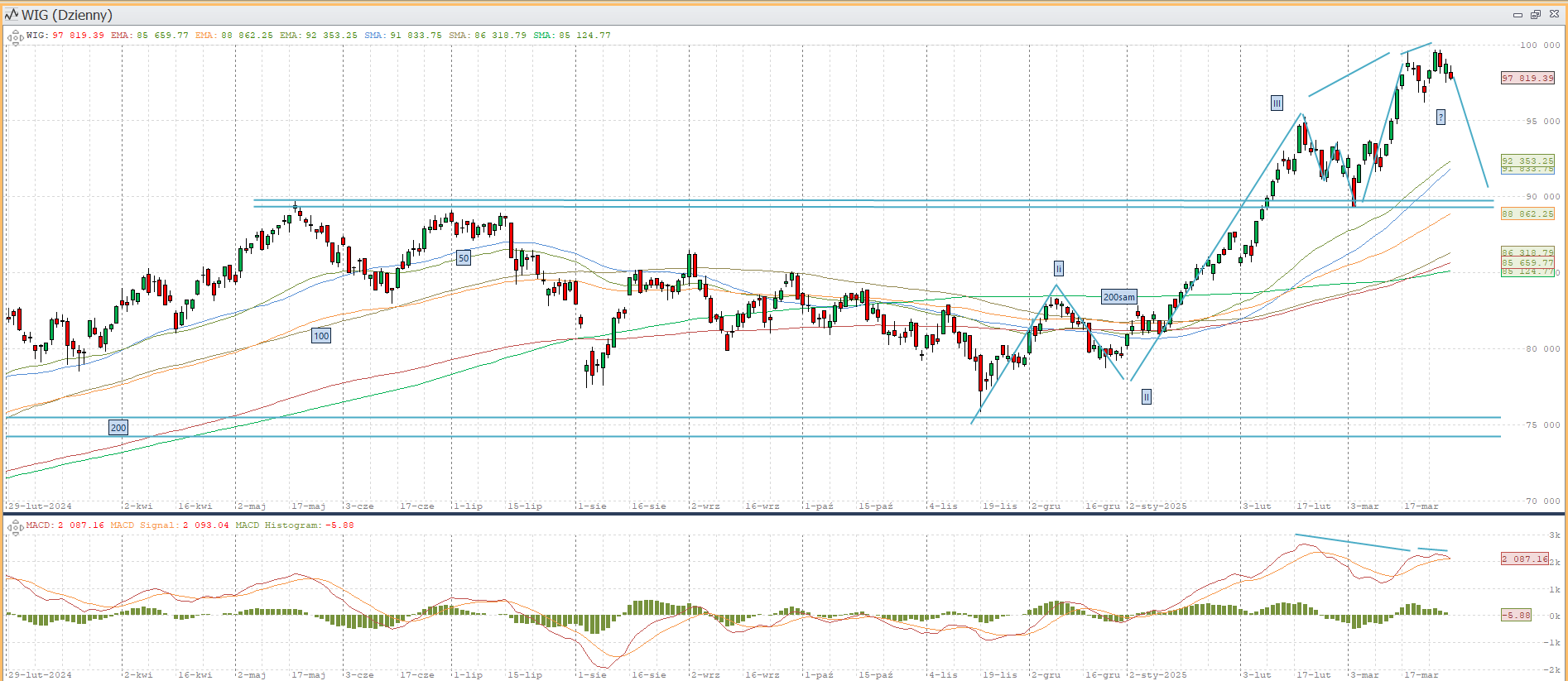Minimize the WIG chart window
1568x681 pixels.
(1517, 15)
